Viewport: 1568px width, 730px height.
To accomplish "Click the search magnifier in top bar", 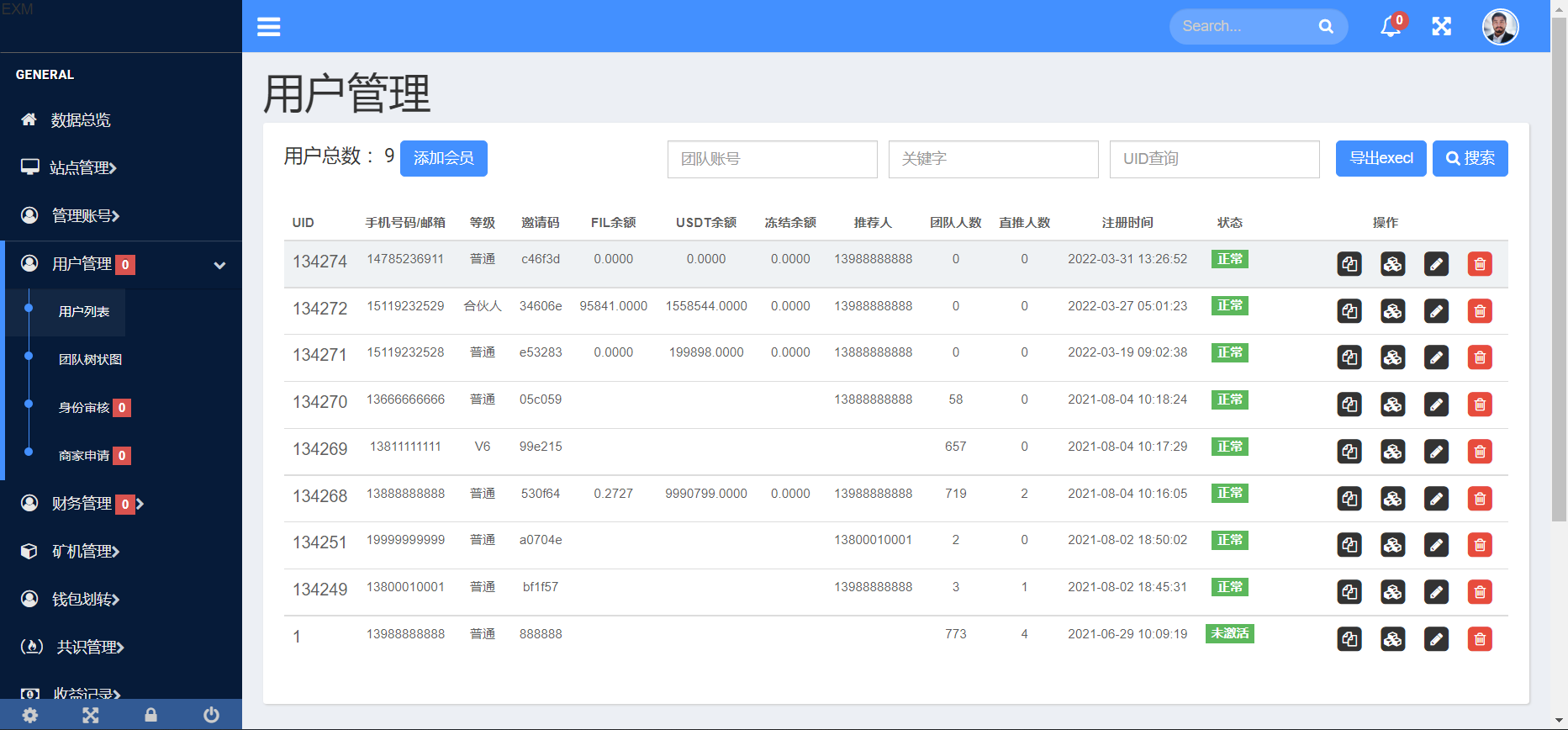I will (1326, 26).
